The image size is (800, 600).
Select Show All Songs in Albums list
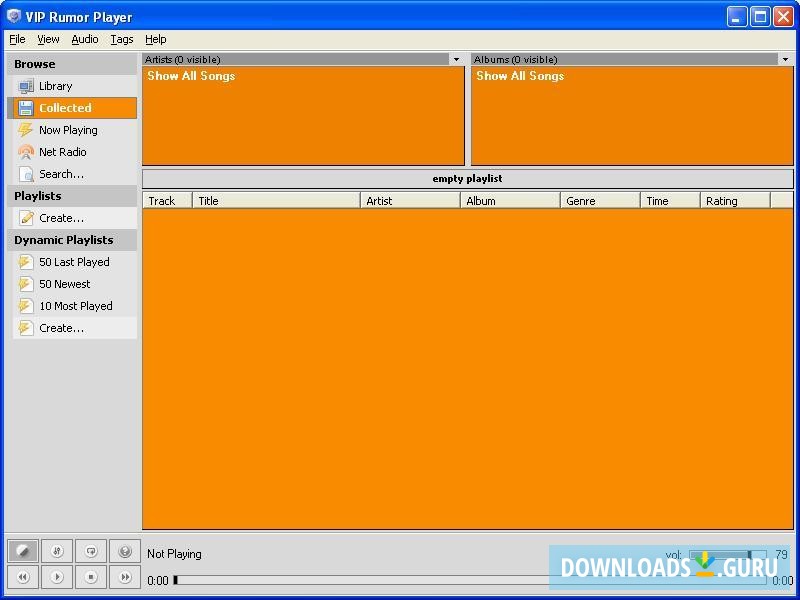tap(520, 76)
